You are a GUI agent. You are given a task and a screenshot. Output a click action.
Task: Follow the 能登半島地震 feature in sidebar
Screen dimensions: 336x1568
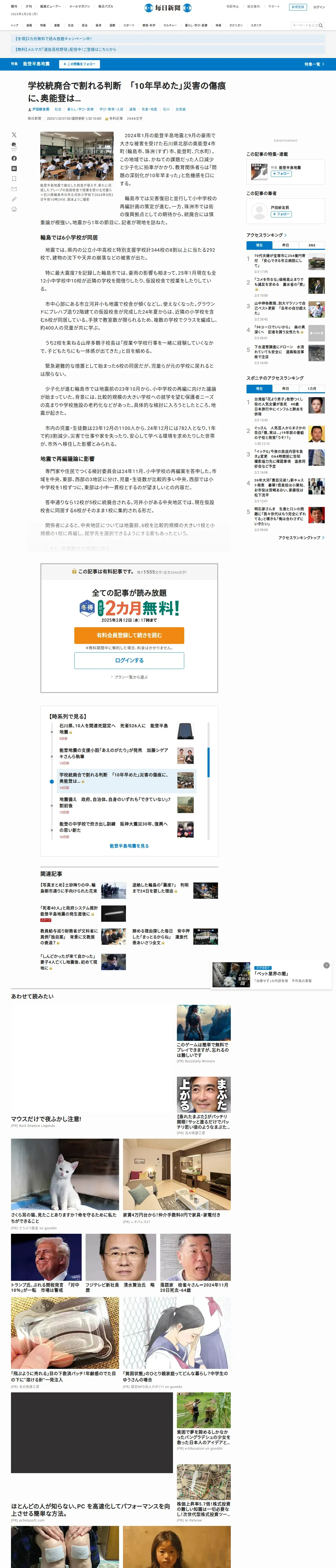tap(281, 174)
